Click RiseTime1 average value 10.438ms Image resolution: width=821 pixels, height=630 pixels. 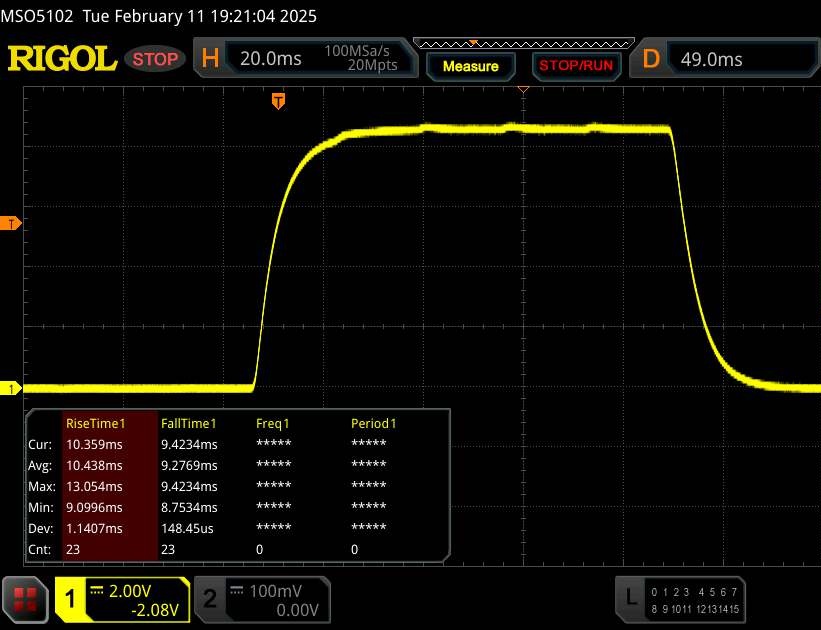coord(94,465)
